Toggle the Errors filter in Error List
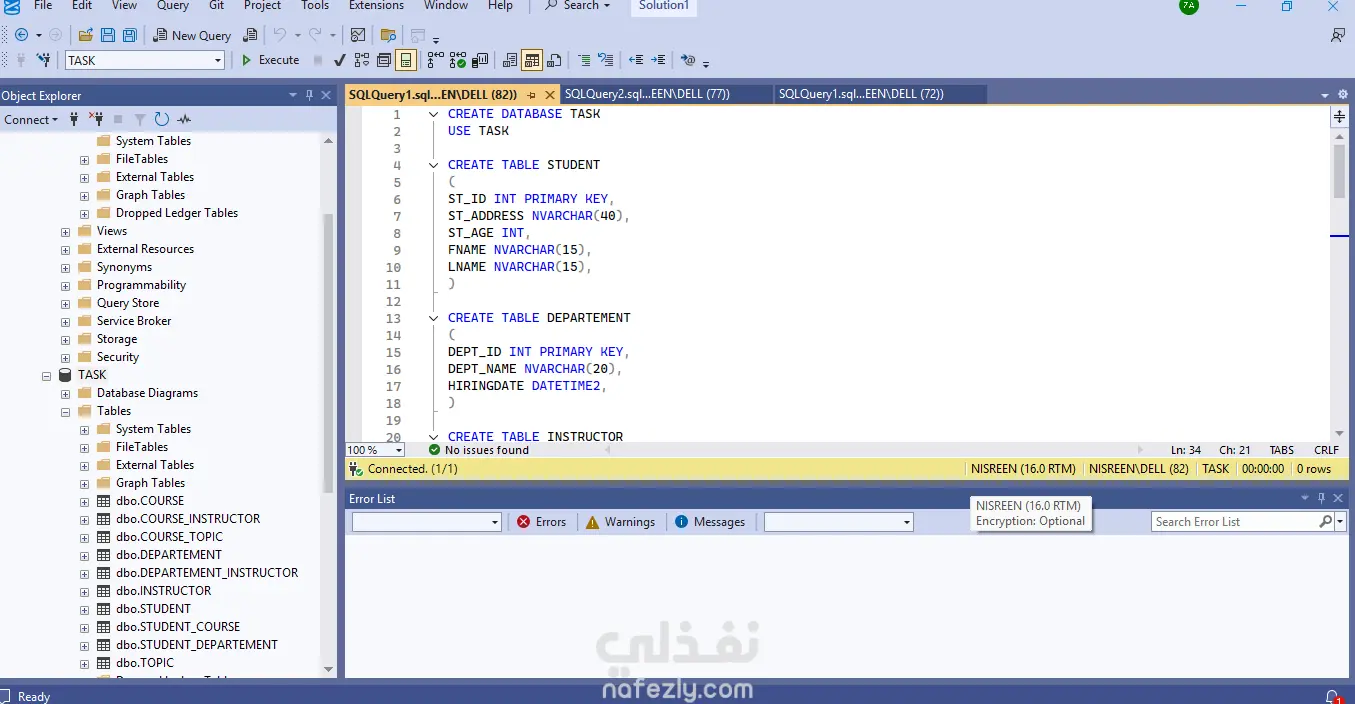The image size is (1355, 704). tap(541, 522)
